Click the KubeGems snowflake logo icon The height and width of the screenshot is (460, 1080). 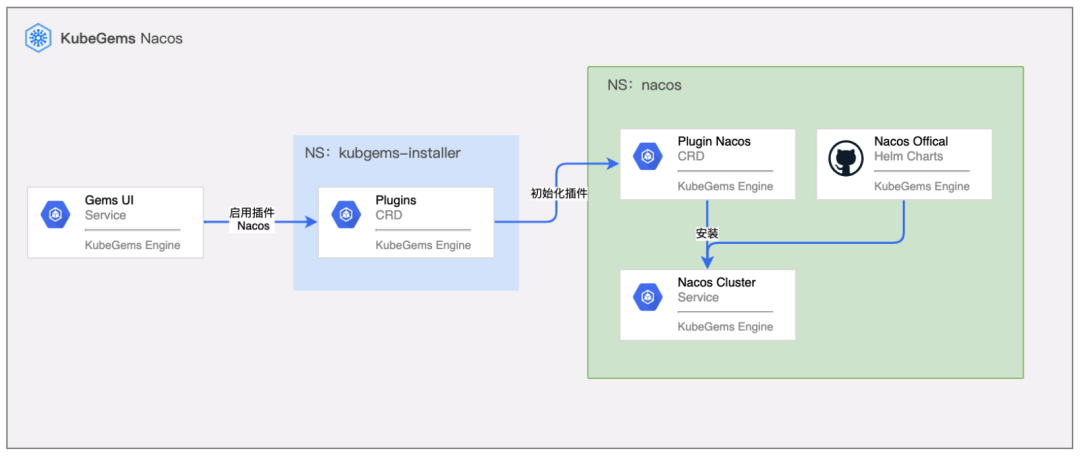pyautogui.click(x=39, y=38)
